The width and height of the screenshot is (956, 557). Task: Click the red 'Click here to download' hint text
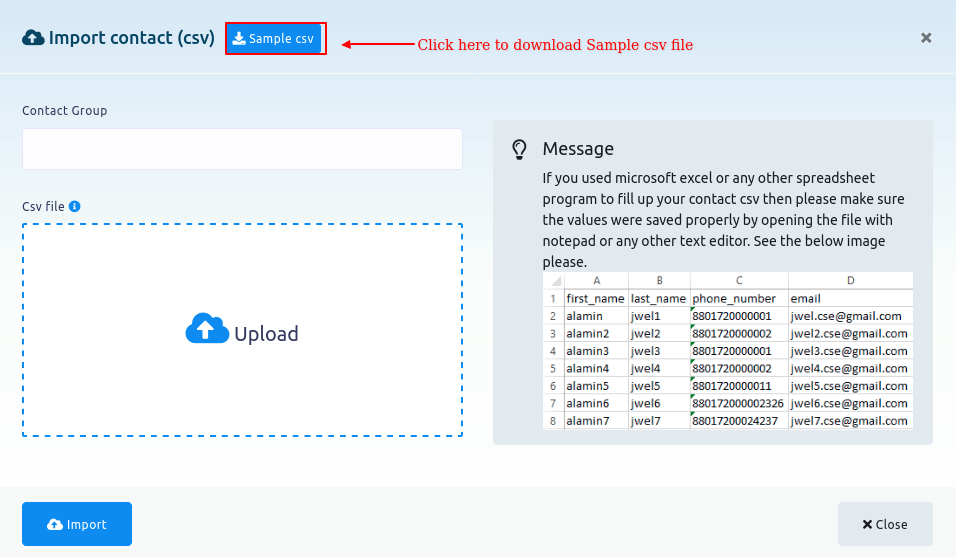click(555, 45)
